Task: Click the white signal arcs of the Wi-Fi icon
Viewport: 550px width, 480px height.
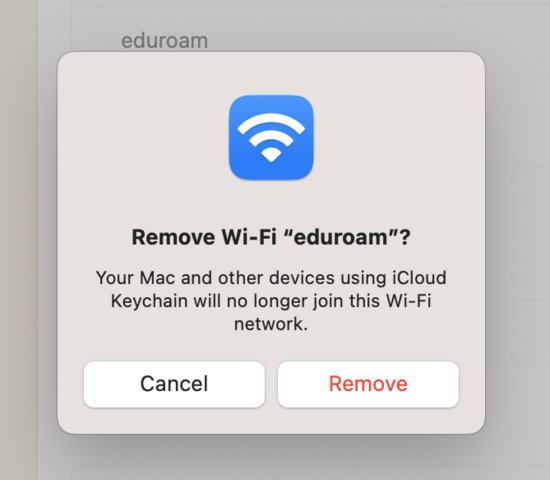Action: click(x=271, y=132)
